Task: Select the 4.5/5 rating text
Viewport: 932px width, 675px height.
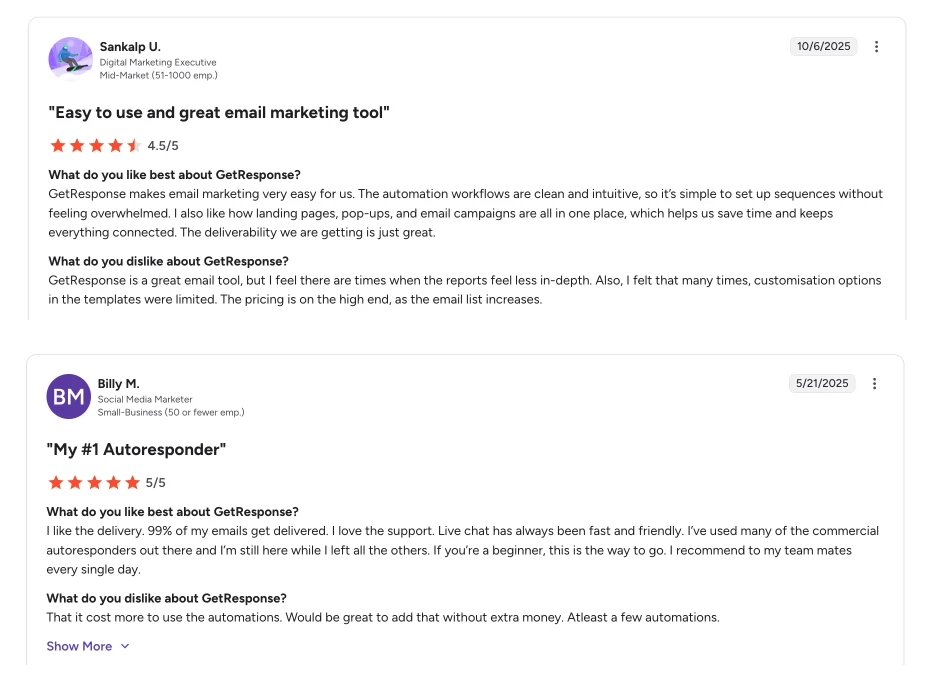Action: (x=164, y=145)
